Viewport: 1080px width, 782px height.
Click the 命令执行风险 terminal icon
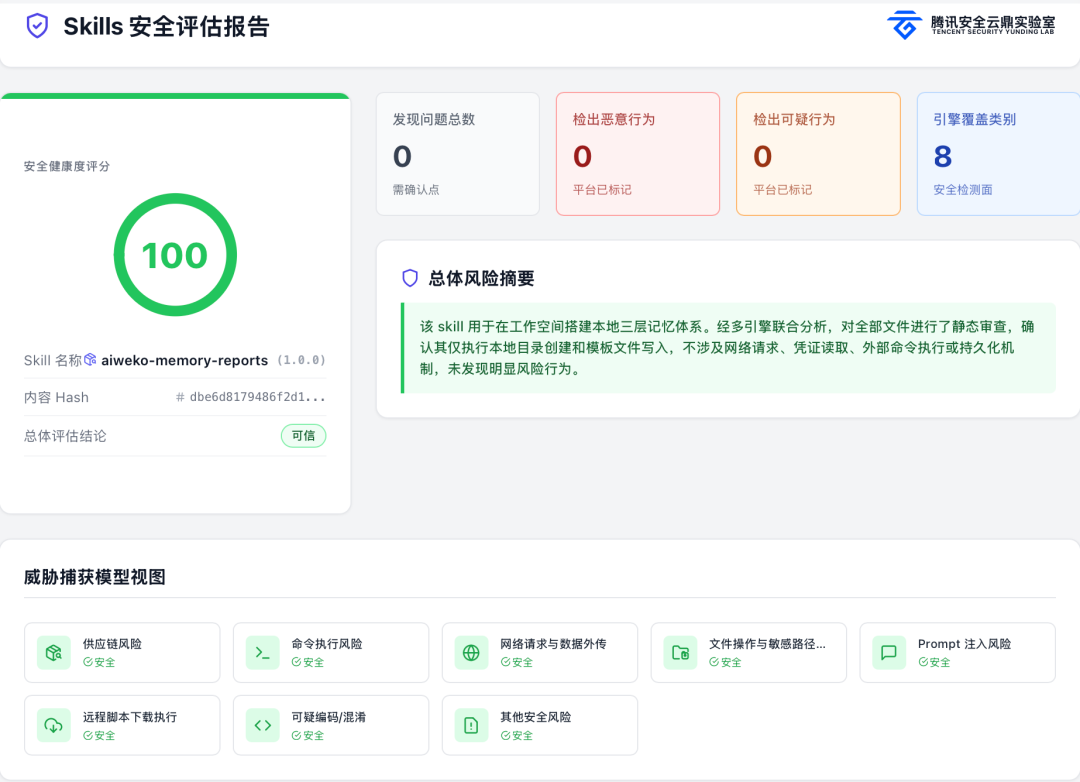click(262, 652)
